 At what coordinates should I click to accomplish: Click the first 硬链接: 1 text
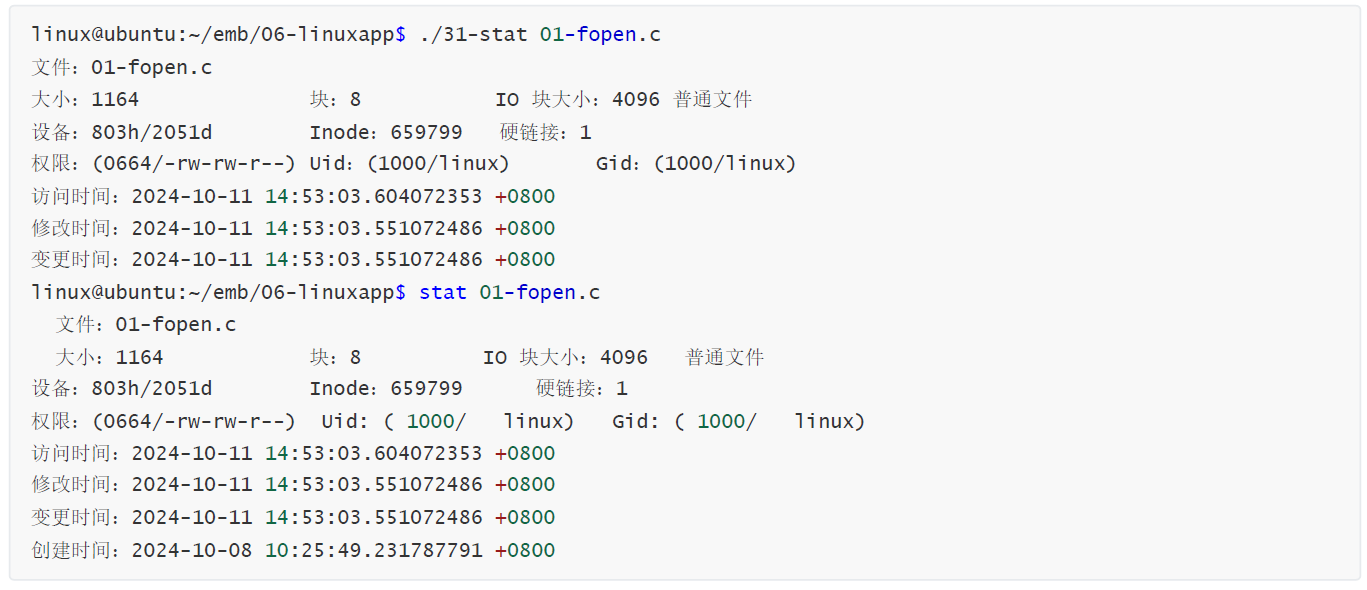[546, 132]
